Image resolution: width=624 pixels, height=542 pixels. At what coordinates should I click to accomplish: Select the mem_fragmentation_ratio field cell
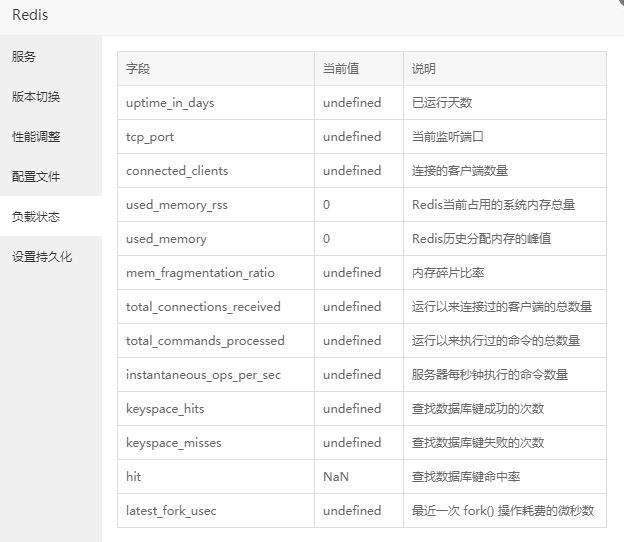[x=216, y=273]
